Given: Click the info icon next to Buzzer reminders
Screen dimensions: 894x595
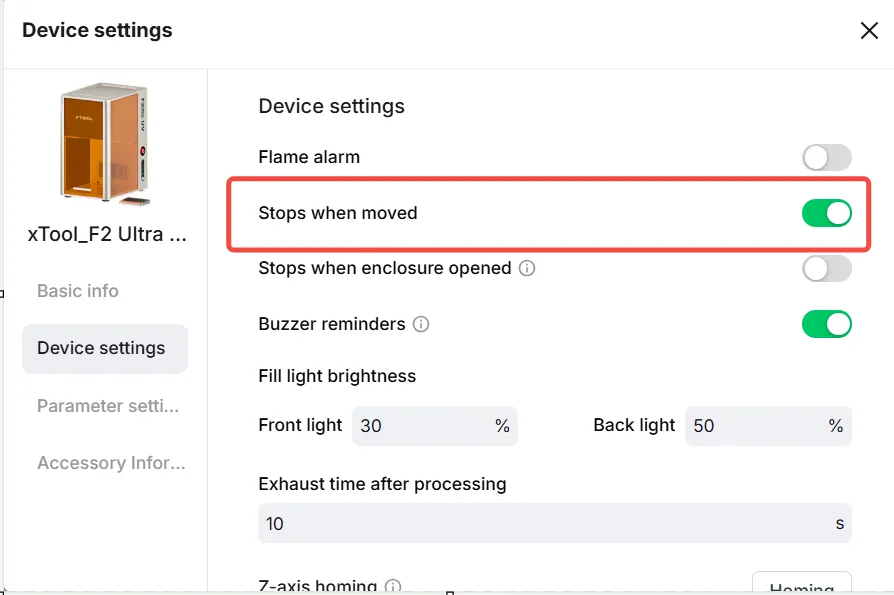Looking at the screenshot, I should [x=421, y=324].
